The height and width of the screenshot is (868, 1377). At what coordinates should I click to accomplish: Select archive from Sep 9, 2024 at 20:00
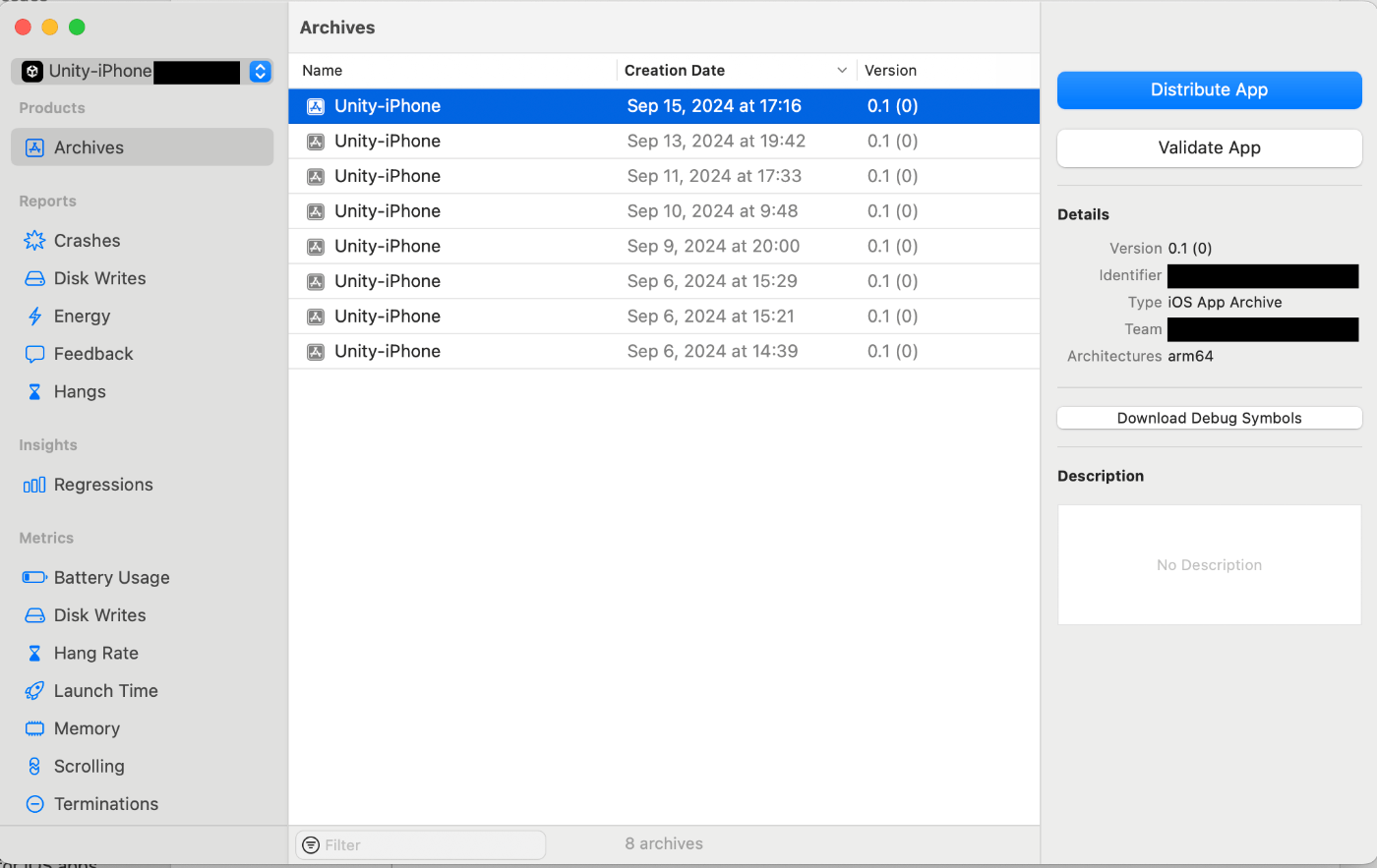664,246
